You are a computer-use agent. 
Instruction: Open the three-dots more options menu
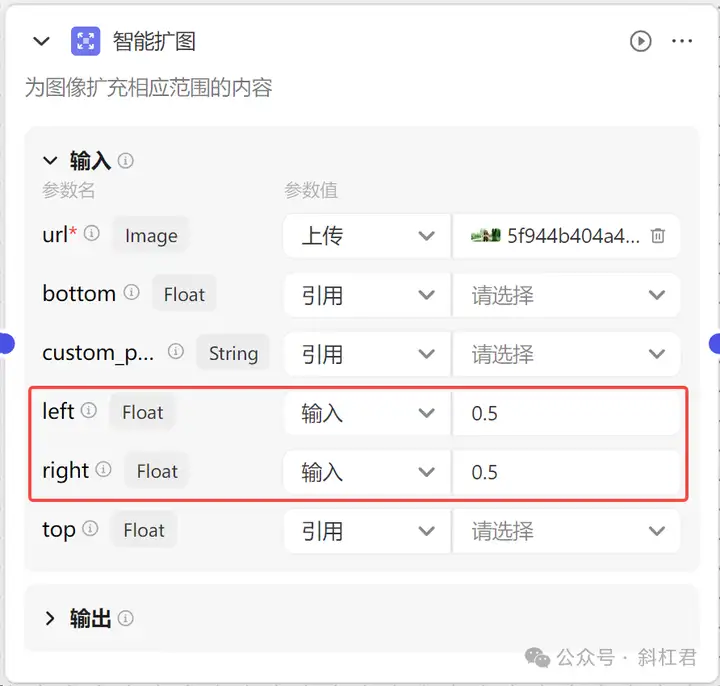click(x=682, y=41)
